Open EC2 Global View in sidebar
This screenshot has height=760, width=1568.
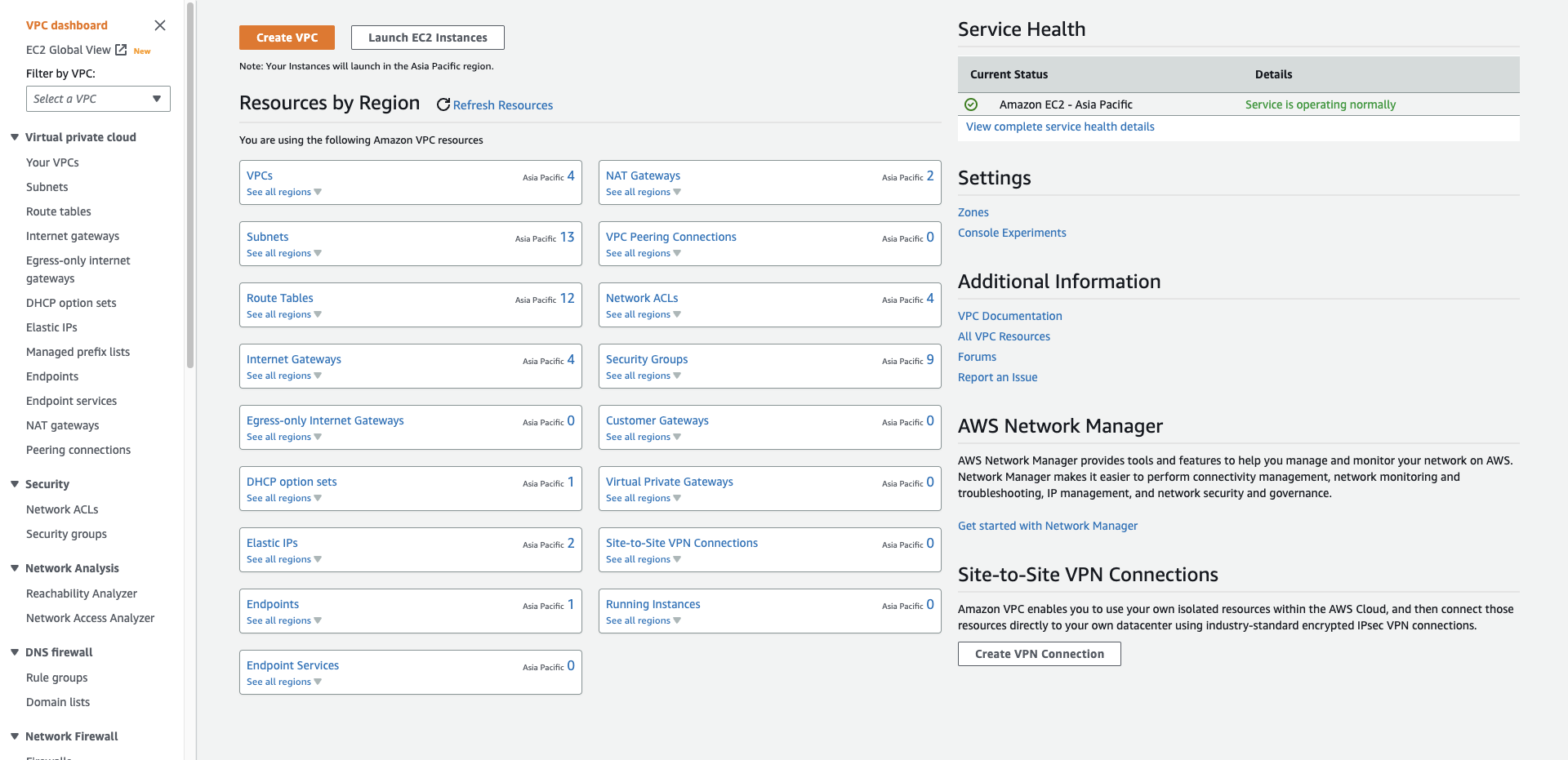click(x=69, y=50)
